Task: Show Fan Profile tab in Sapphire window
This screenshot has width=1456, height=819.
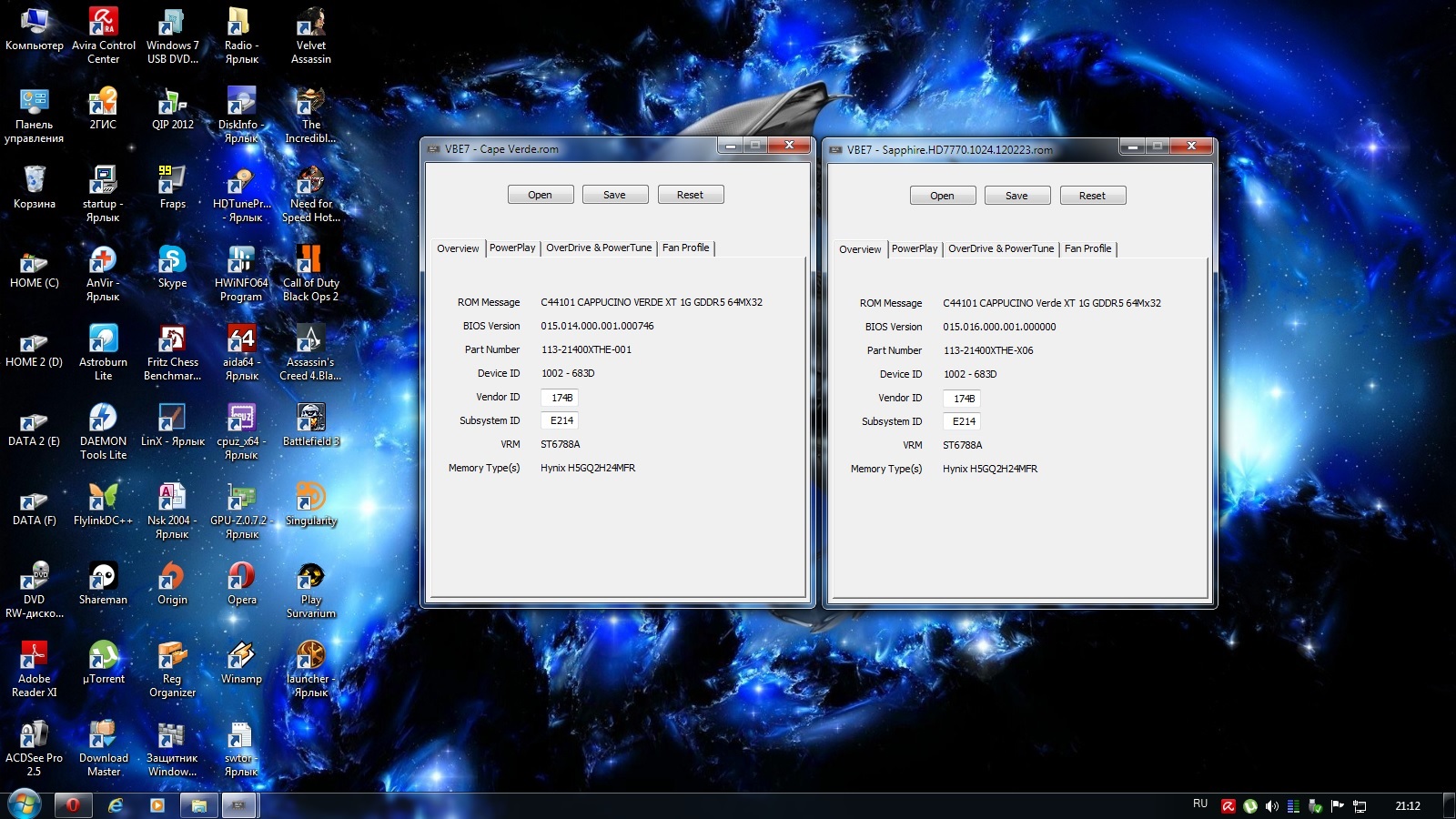Action: (x=1087, y=248)
